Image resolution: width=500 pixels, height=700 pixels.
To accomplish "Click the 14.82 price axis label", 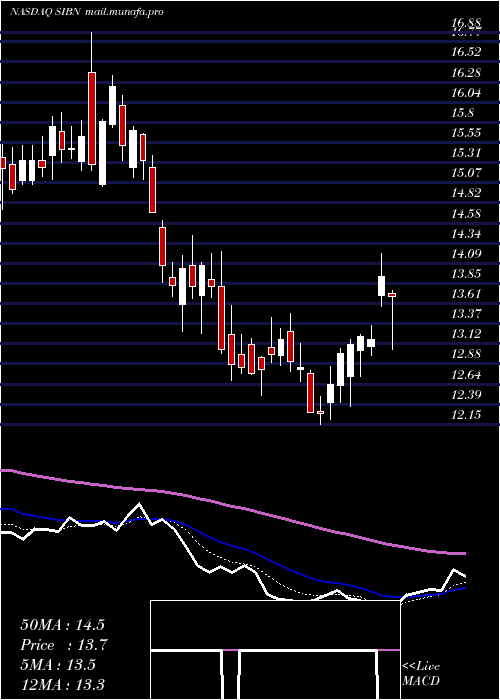I will pos(466,193).
